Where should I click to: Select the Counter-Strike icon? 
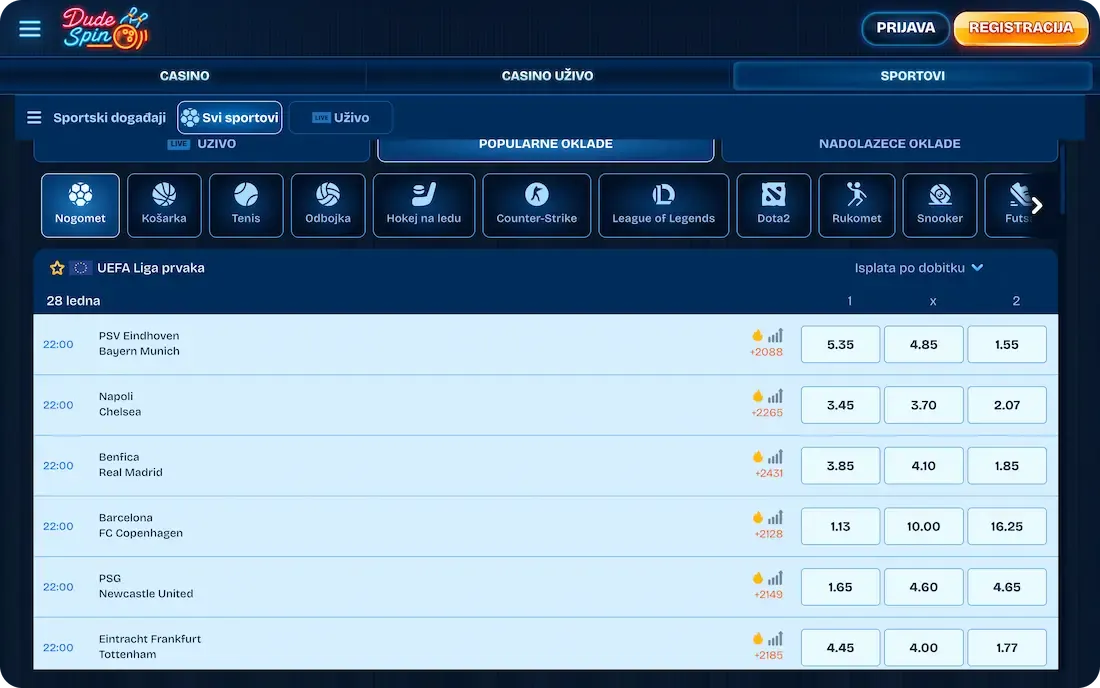(x=537, y=205)
